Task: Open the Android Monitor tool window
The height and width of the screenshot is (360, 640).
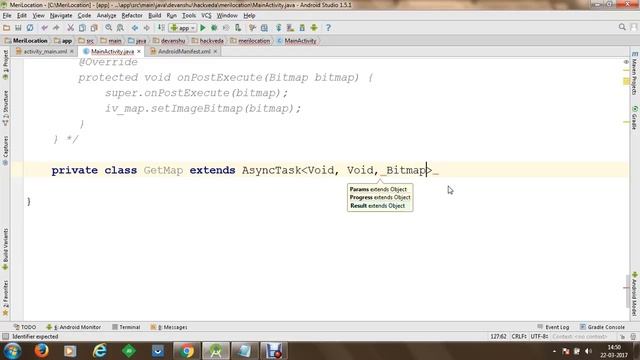Action: point(73,327)
